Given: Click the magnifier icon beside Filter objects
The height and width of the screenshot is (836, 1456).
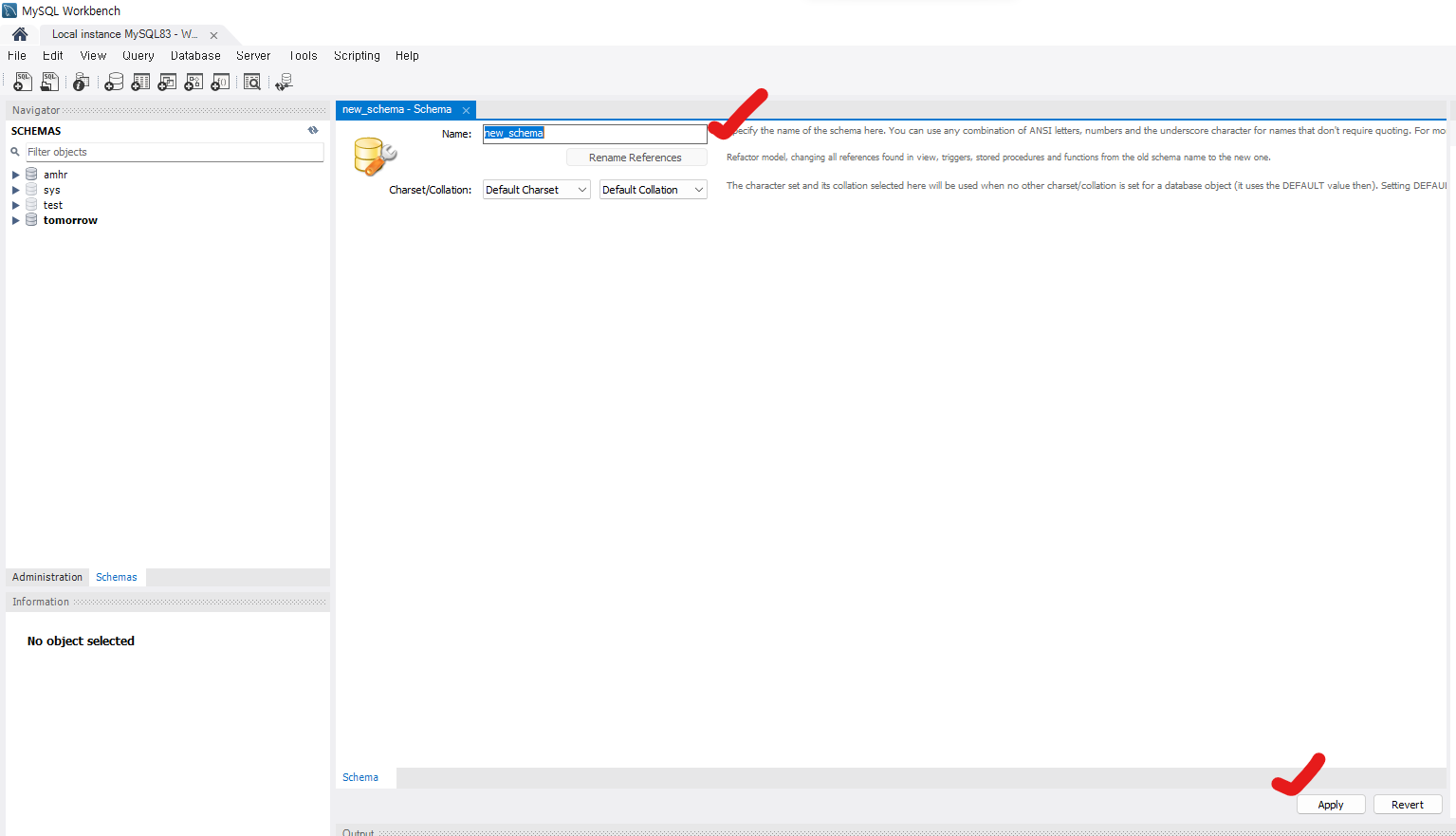Looking at the screenshot, I should point(15,152).
